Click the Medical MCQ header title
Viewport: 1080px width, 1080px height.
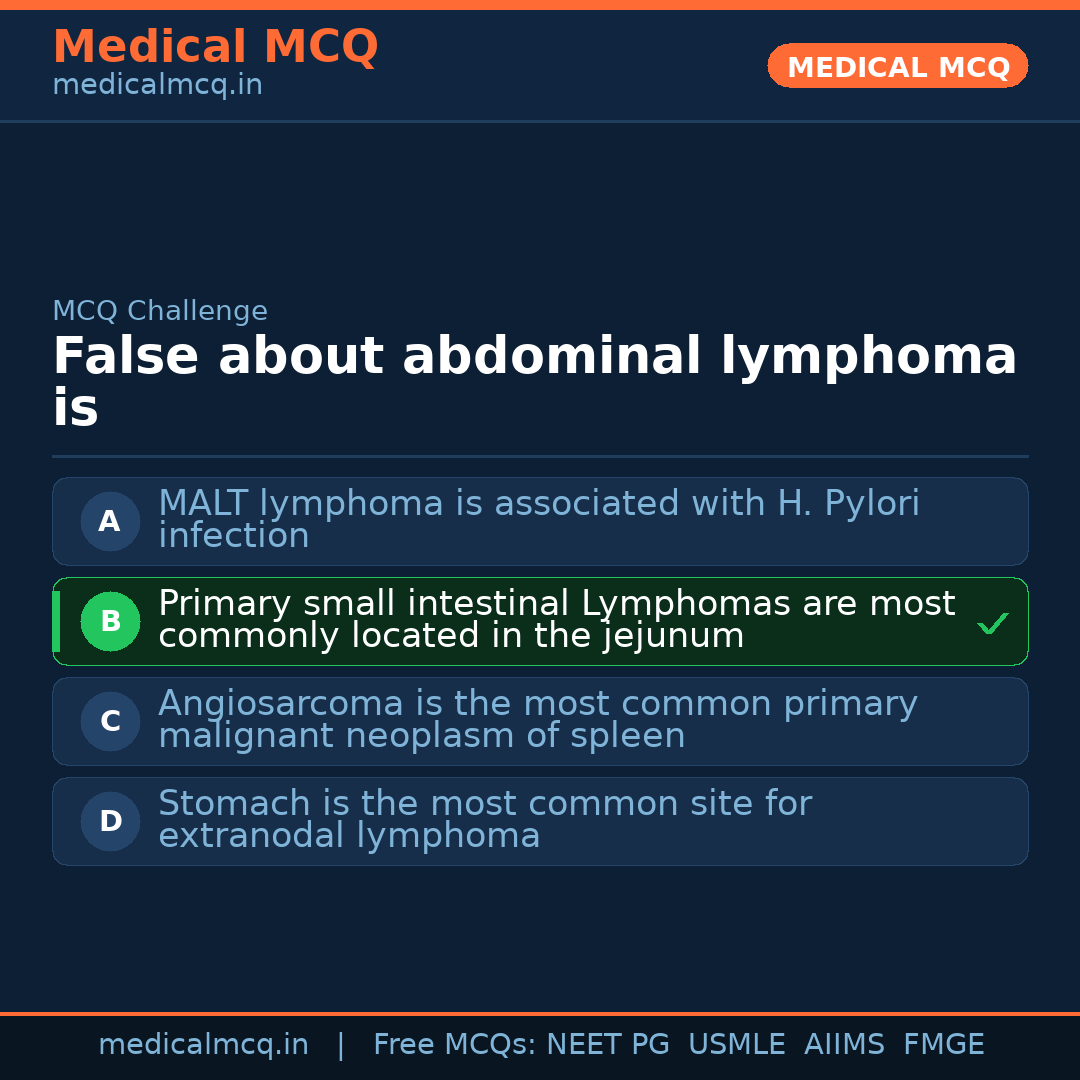coord(215,46)
